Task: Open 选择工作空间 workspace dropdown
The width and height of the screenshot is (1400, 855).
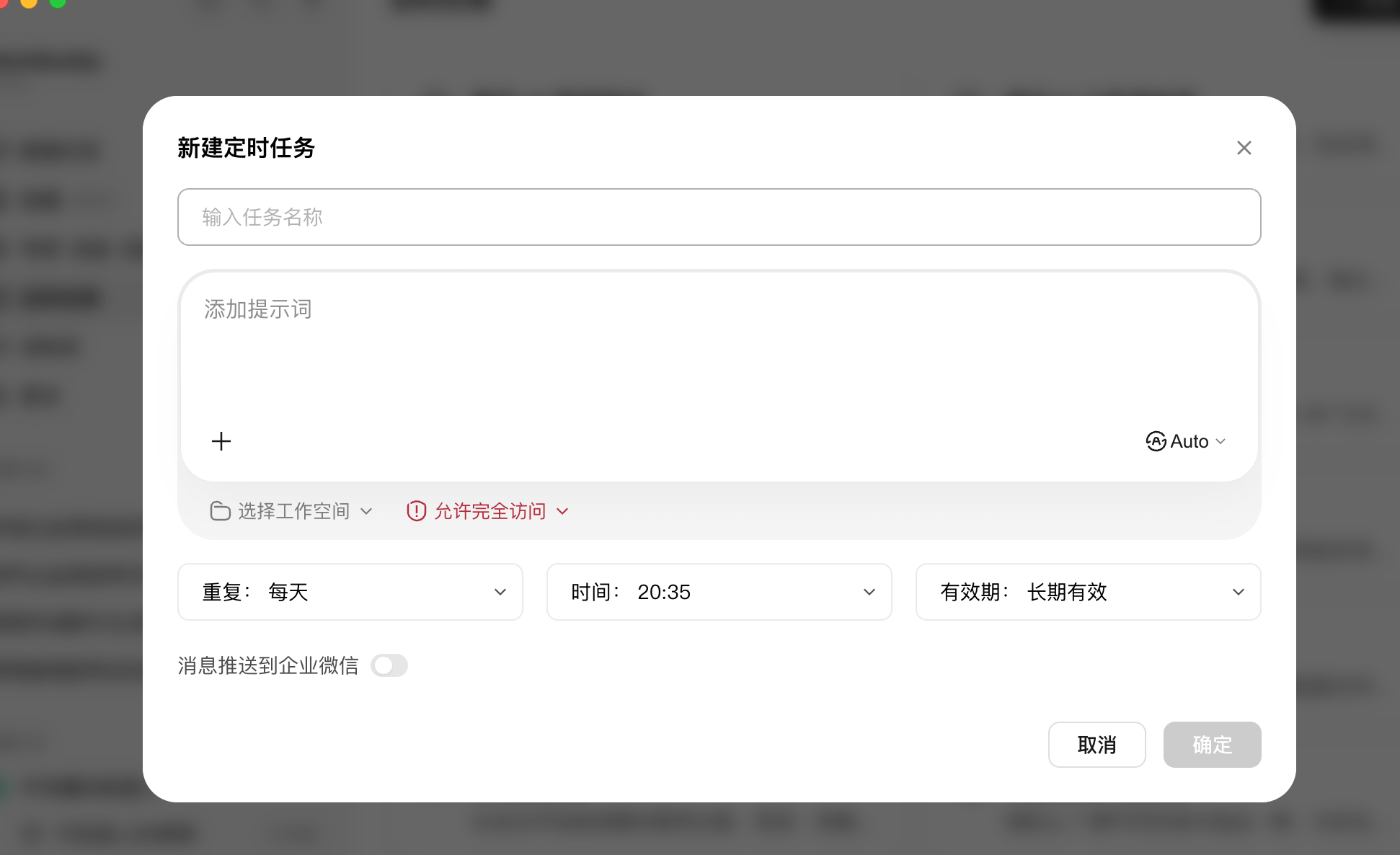Action: pos(291,511)
